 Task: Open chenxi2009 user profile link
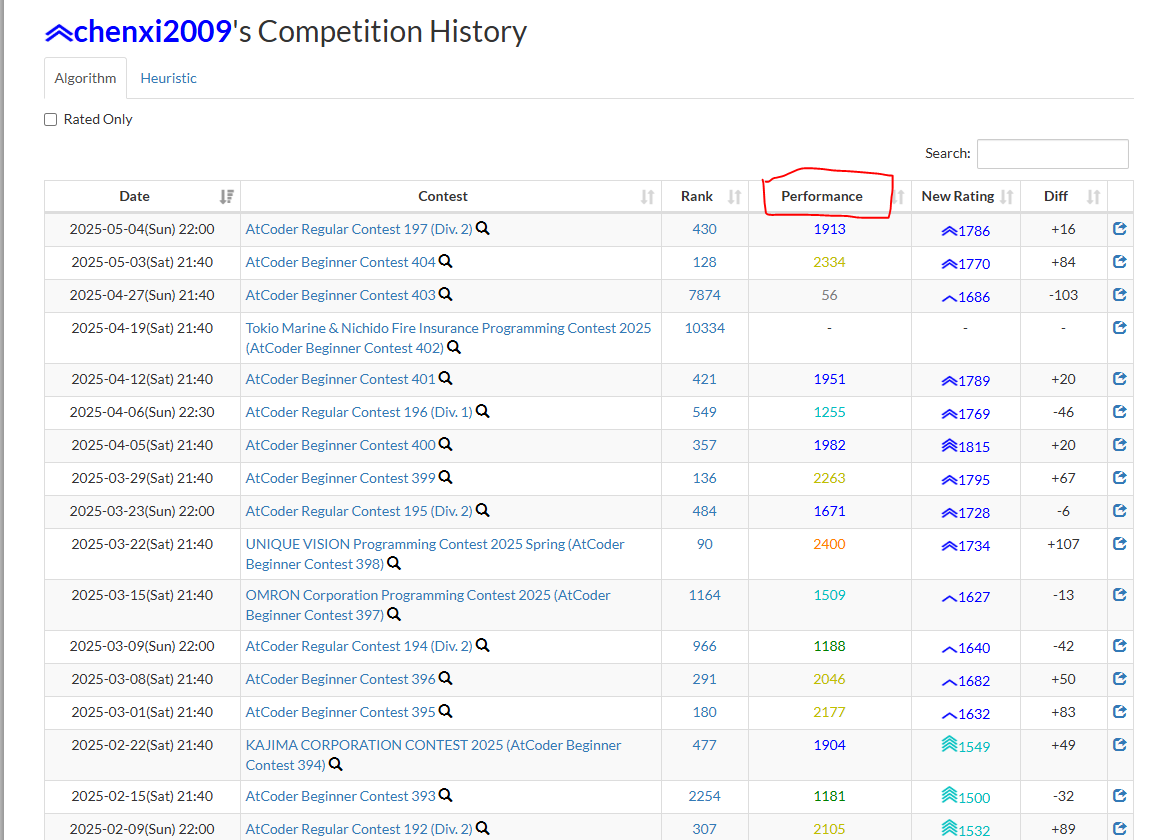[x=138, y=32]
